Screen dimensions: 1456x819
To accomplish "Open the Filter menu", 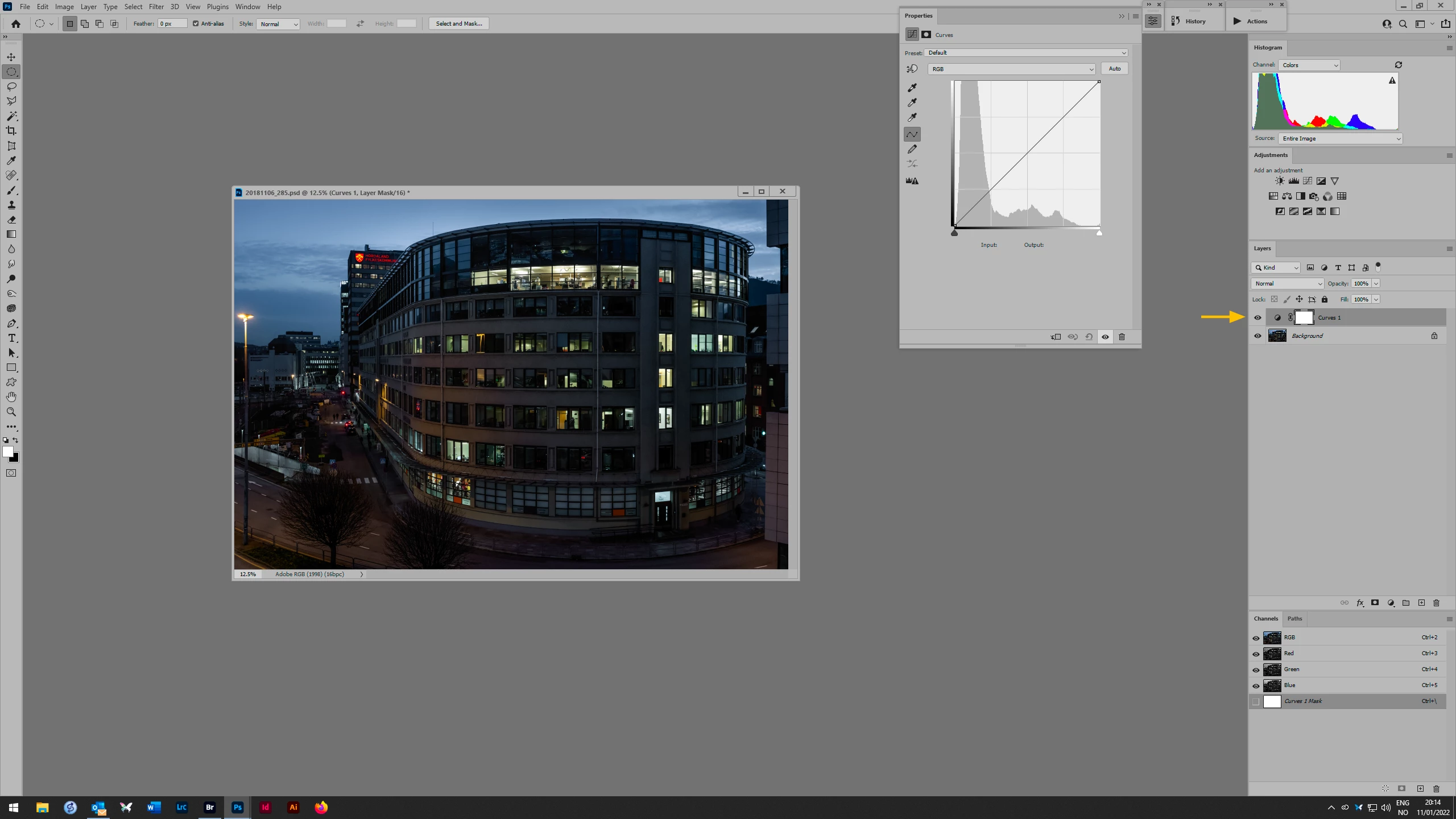I will (x=156, y=7).
